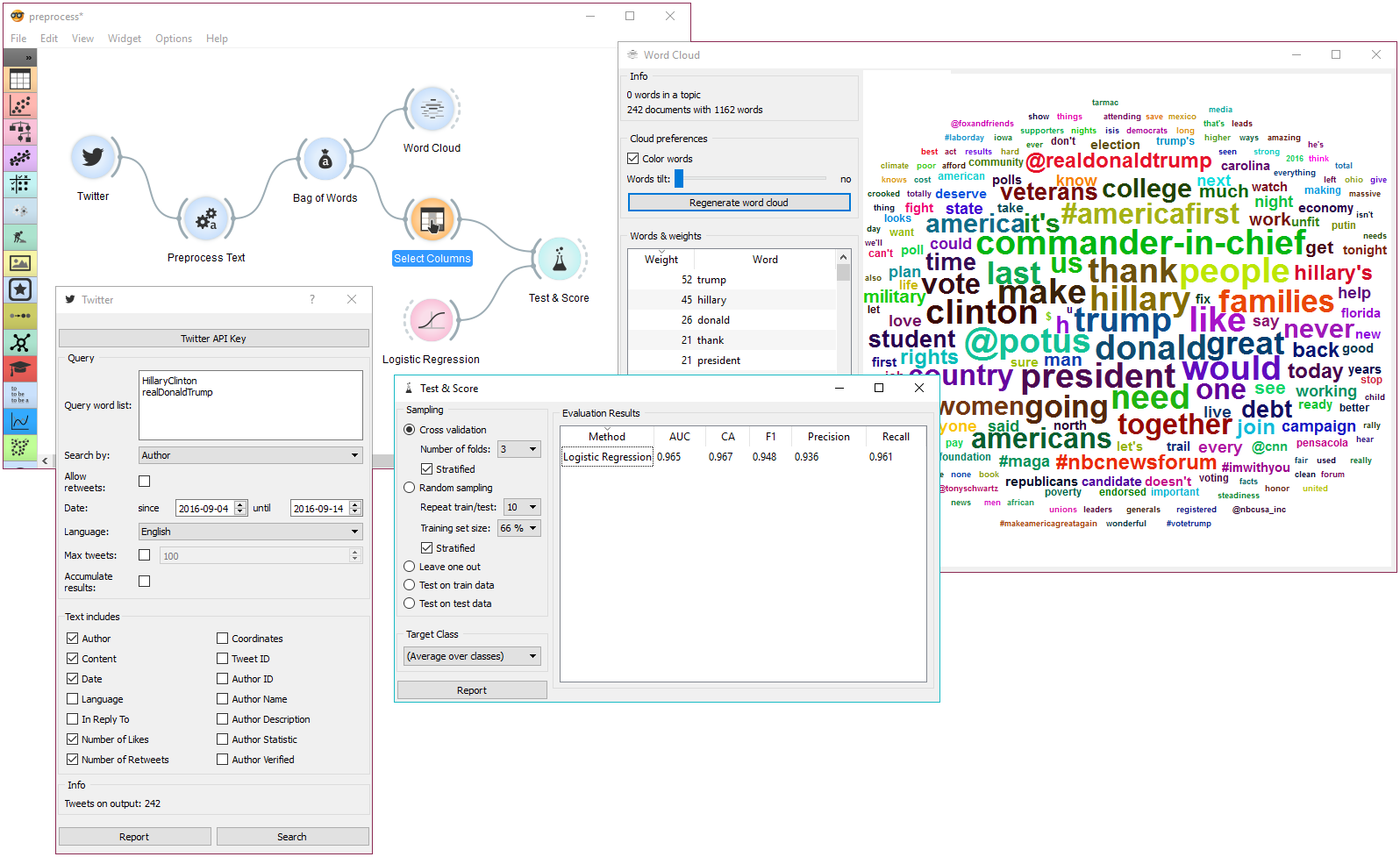Select the word row 'hillary' weight 45

(732, 300)
